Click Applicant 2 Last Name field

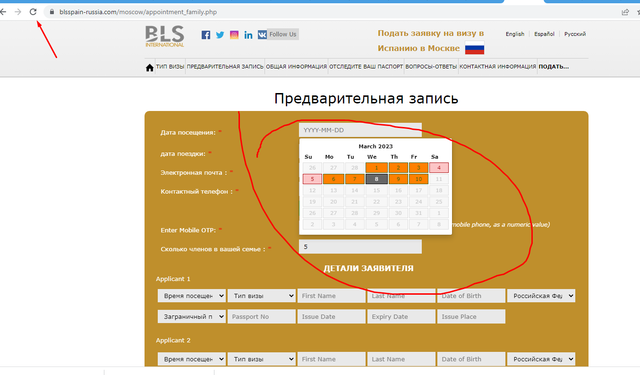tap(401, 359)
